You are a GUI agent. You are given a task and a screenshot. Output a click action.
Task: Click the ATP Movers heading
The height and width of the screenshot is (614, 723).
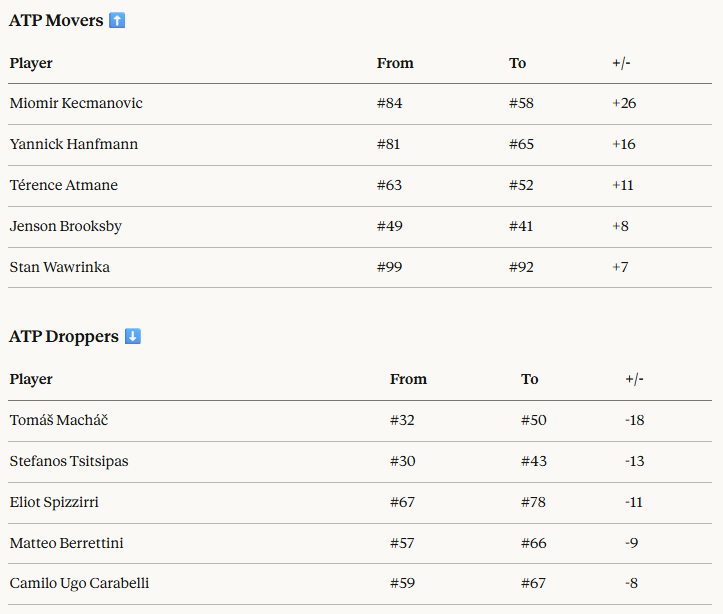click(56, 20)
